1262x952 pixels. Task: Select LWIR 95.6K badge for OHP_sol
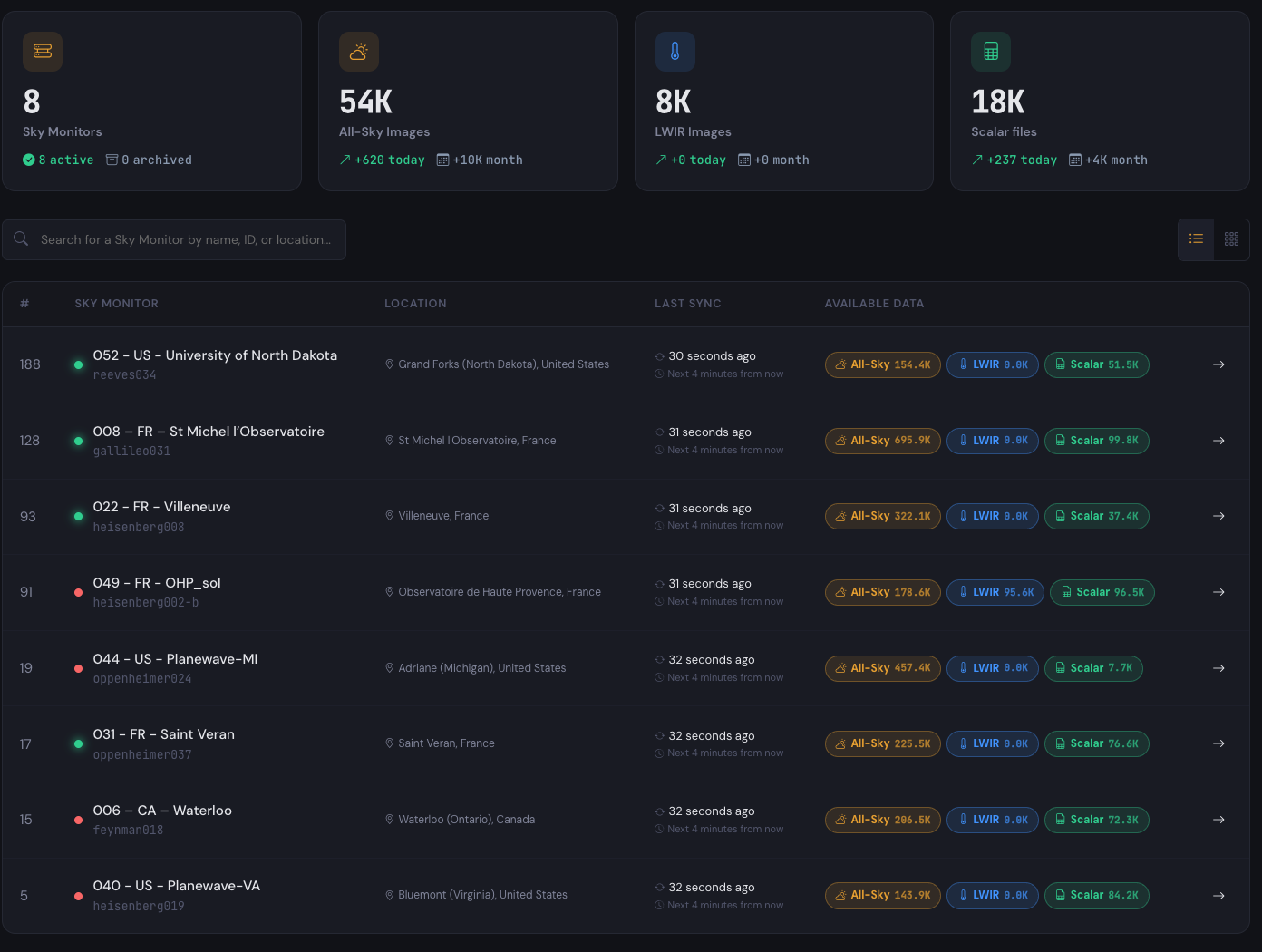pos(995,592)
